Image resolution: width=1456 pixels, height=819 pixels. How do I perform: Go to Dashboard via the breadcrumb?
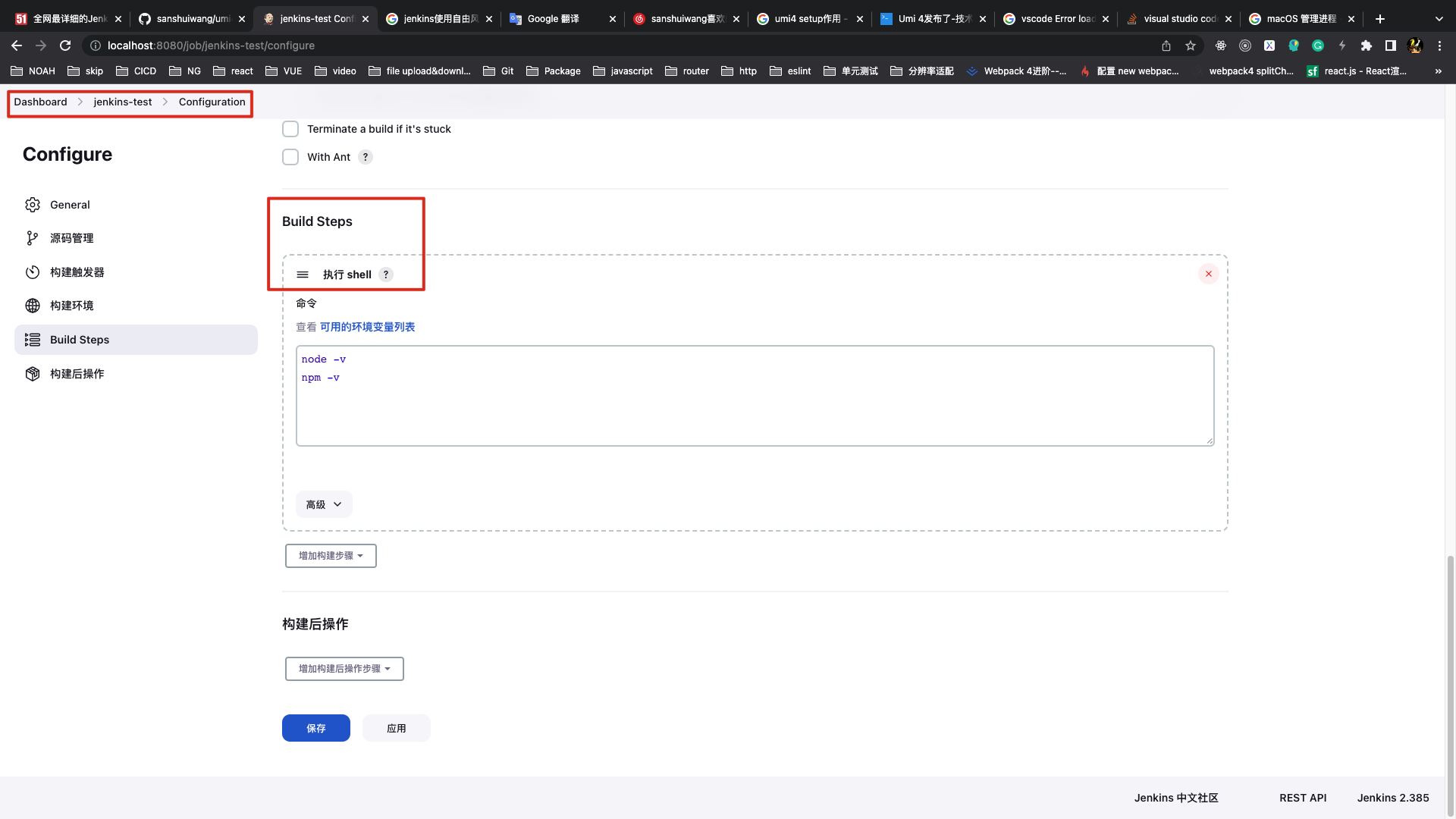40,102
